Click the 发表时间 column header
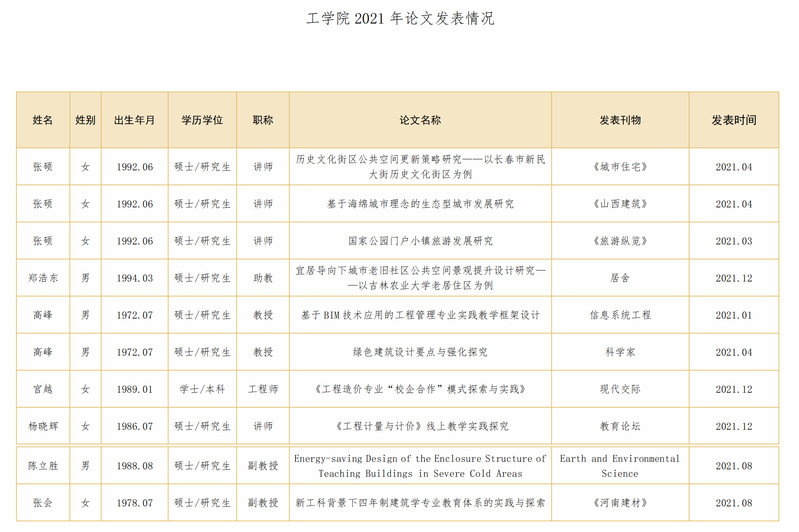 734,120
